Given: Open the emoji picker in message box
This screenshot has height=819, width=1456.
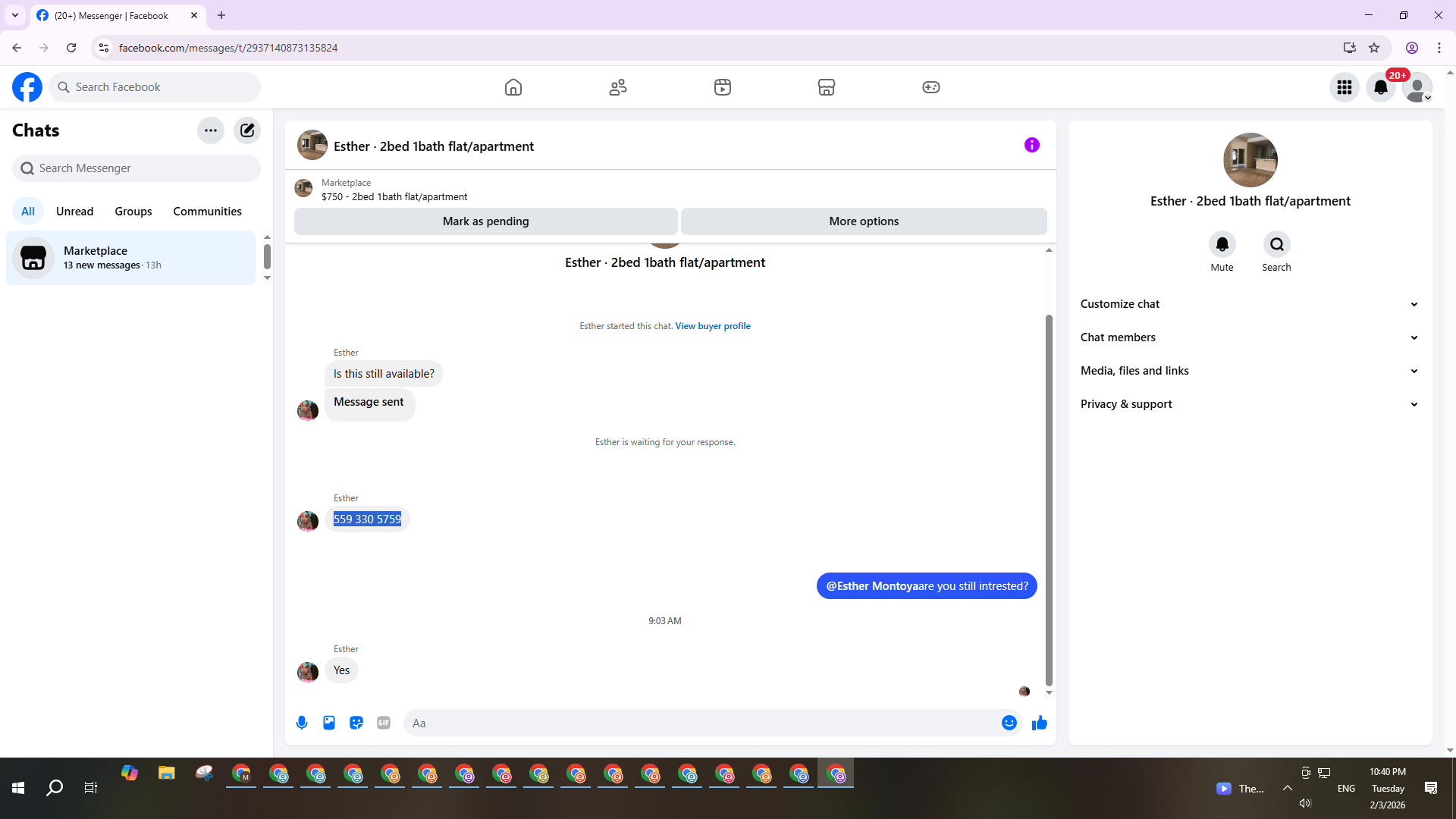Looking at the screenshot, I should [x=1009, y=723].
